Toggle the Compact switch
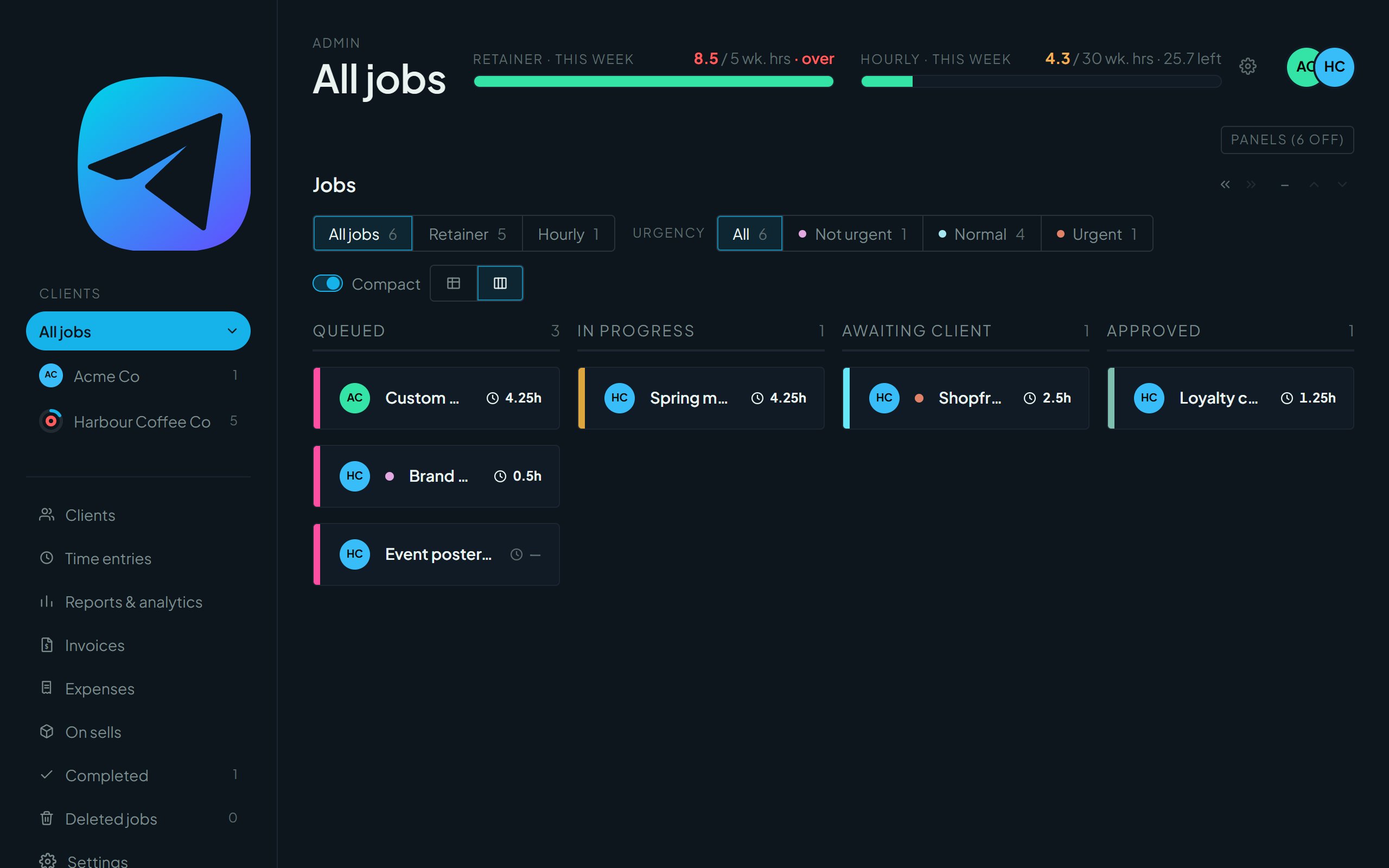This screenshot has width=1389, height=868. tap(328, 283)
